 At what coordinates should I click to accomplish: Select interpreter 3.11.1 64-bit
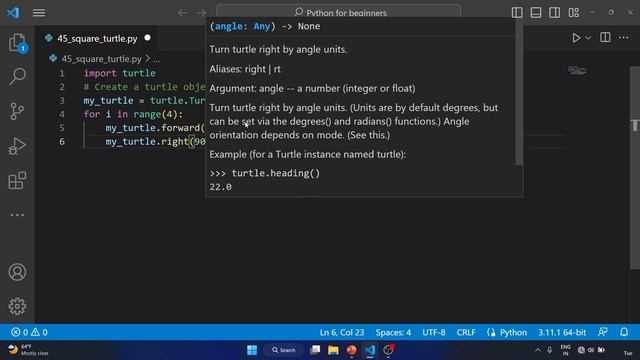coord(562,332)
